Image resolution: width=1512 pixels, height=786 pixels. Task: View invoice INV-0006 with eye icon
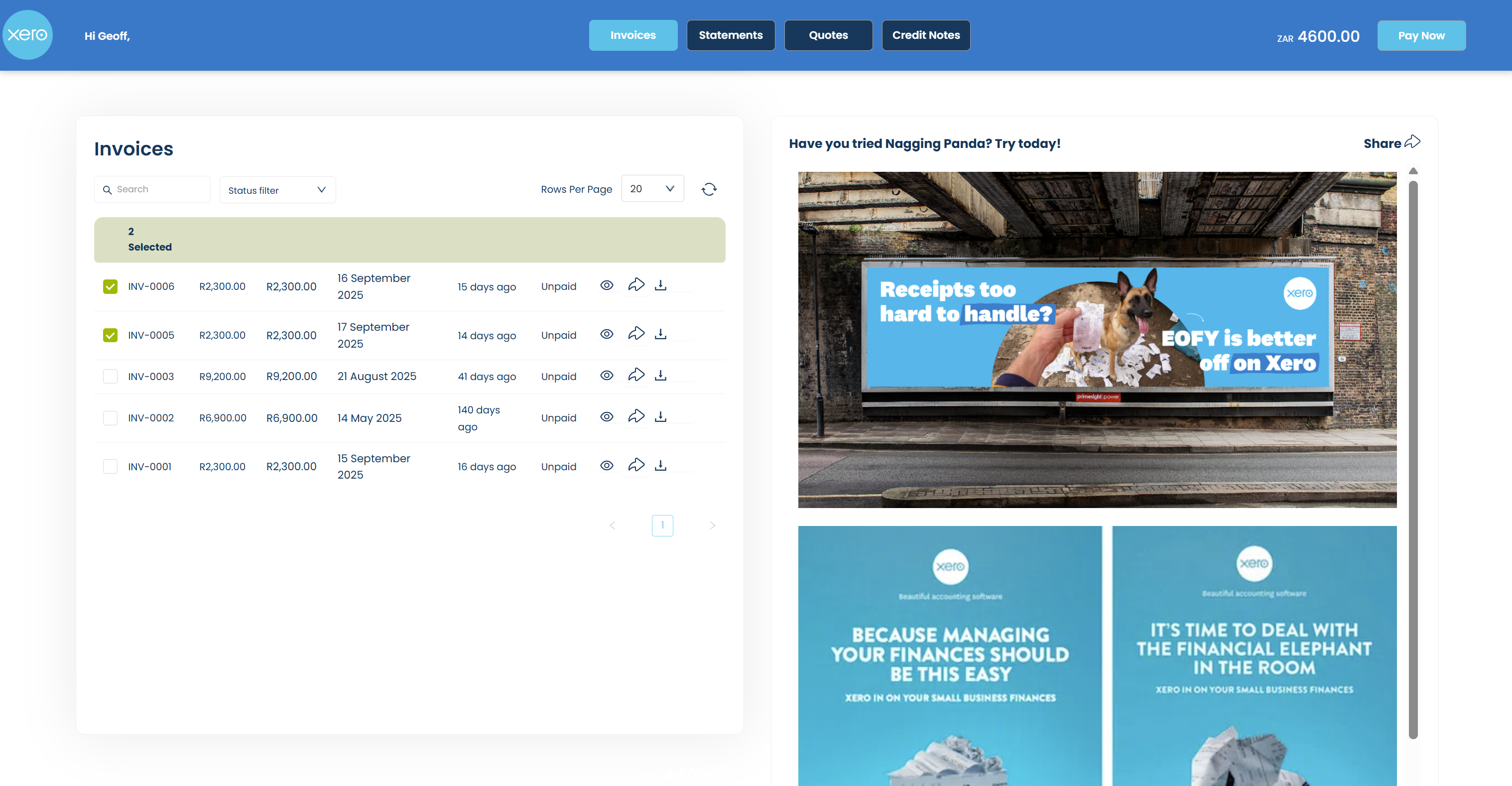click(x=606, y=285)
